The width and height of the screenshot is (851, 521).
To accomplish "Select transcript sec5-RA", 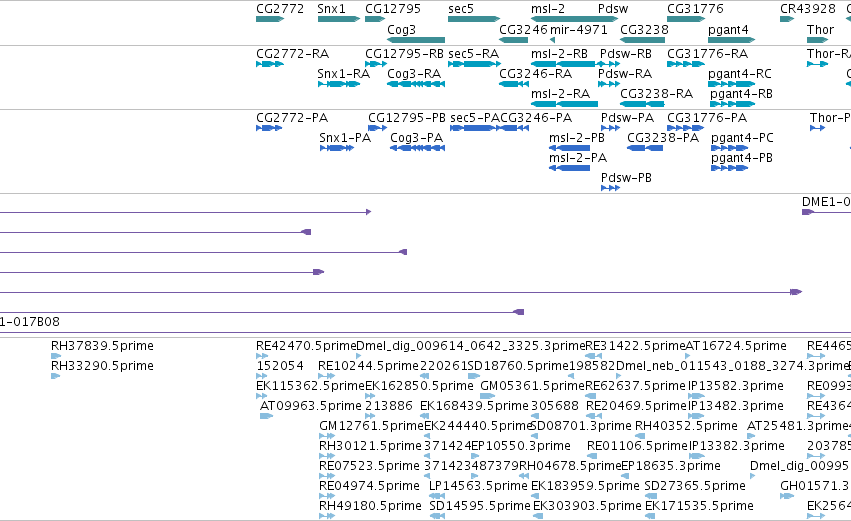I will tap(473, 54).
